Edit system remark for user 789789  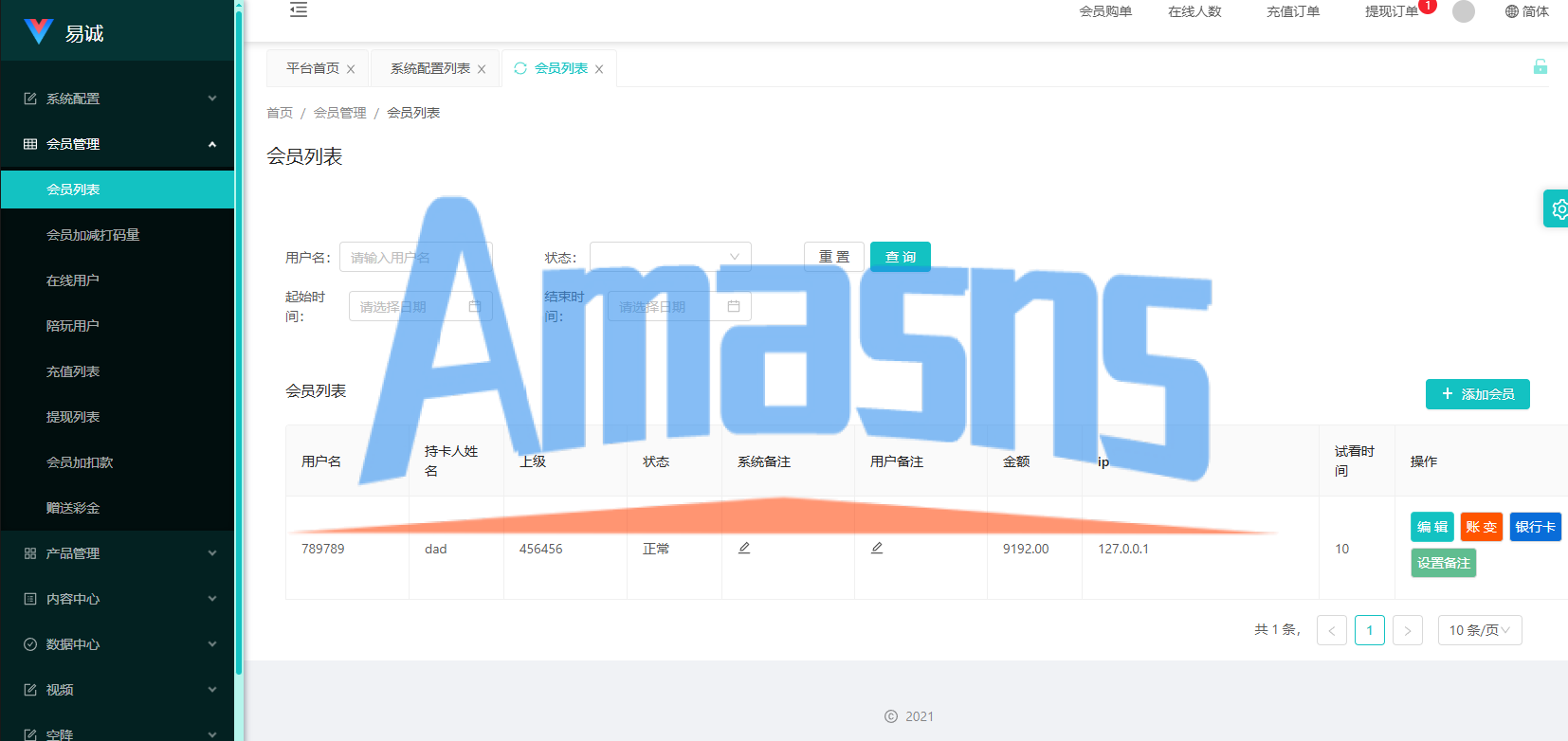[744, 548]
